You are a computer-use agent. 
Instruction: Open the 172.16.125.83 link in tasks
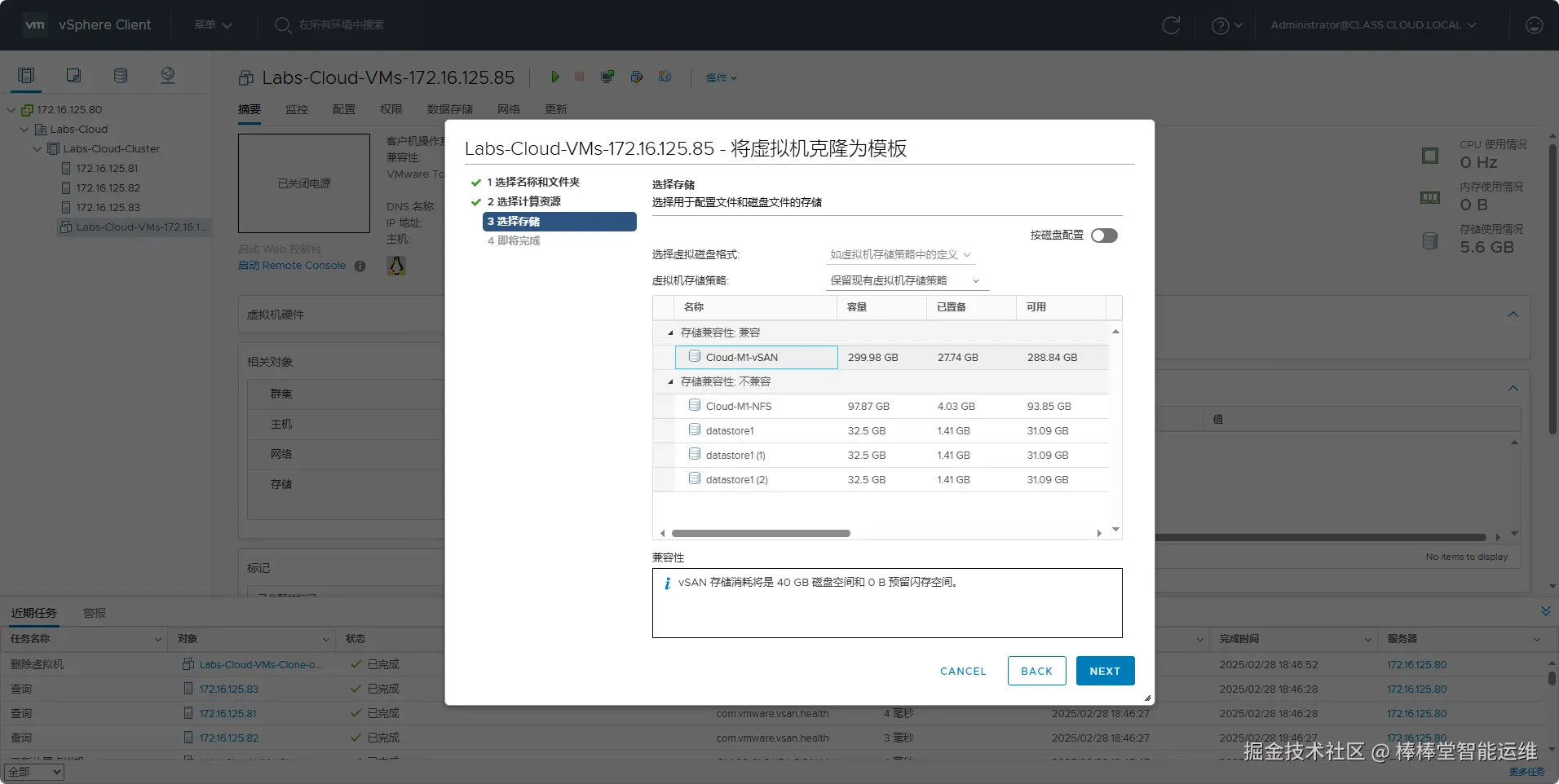pos(229,689)
